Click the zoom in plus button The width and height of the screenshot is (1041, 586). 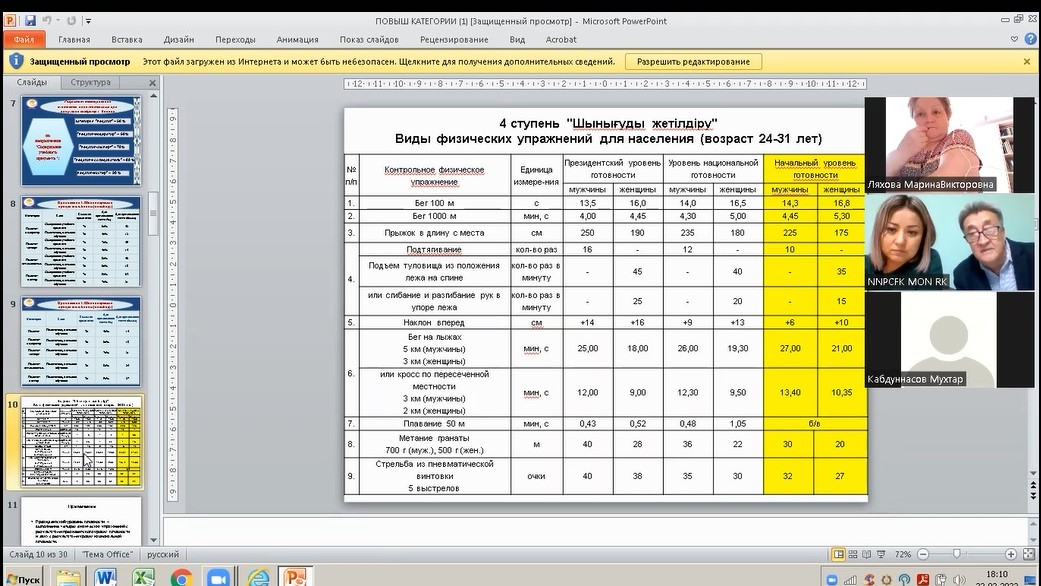coord(1010,554)
